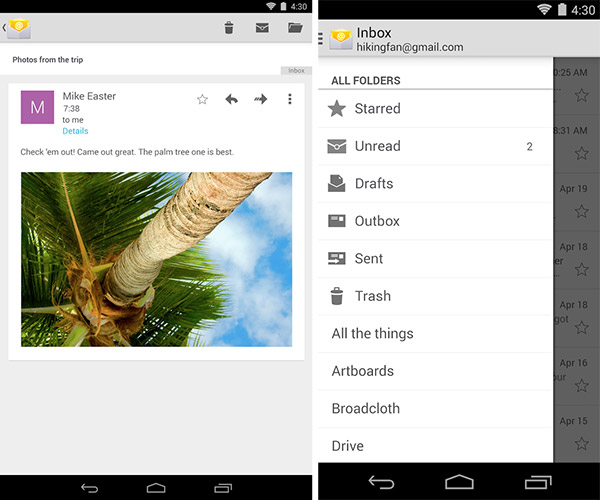Select the Unread folder
This screenshot has width=600, height=500.
pos(377,146)
